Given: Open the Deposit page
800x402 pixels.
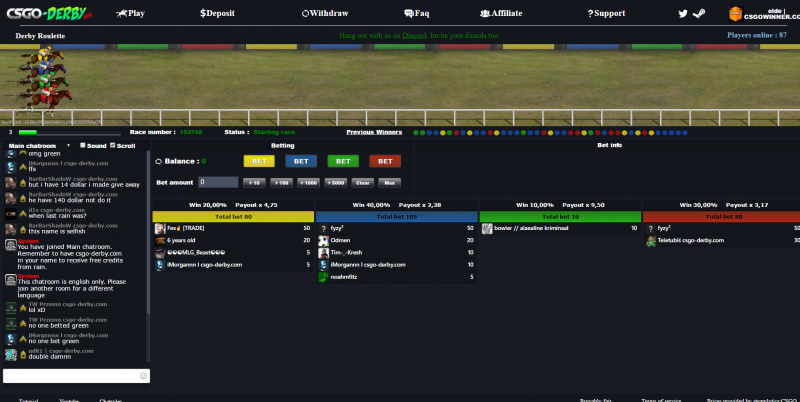Looking at the screenshot, I should pos(217,14).
